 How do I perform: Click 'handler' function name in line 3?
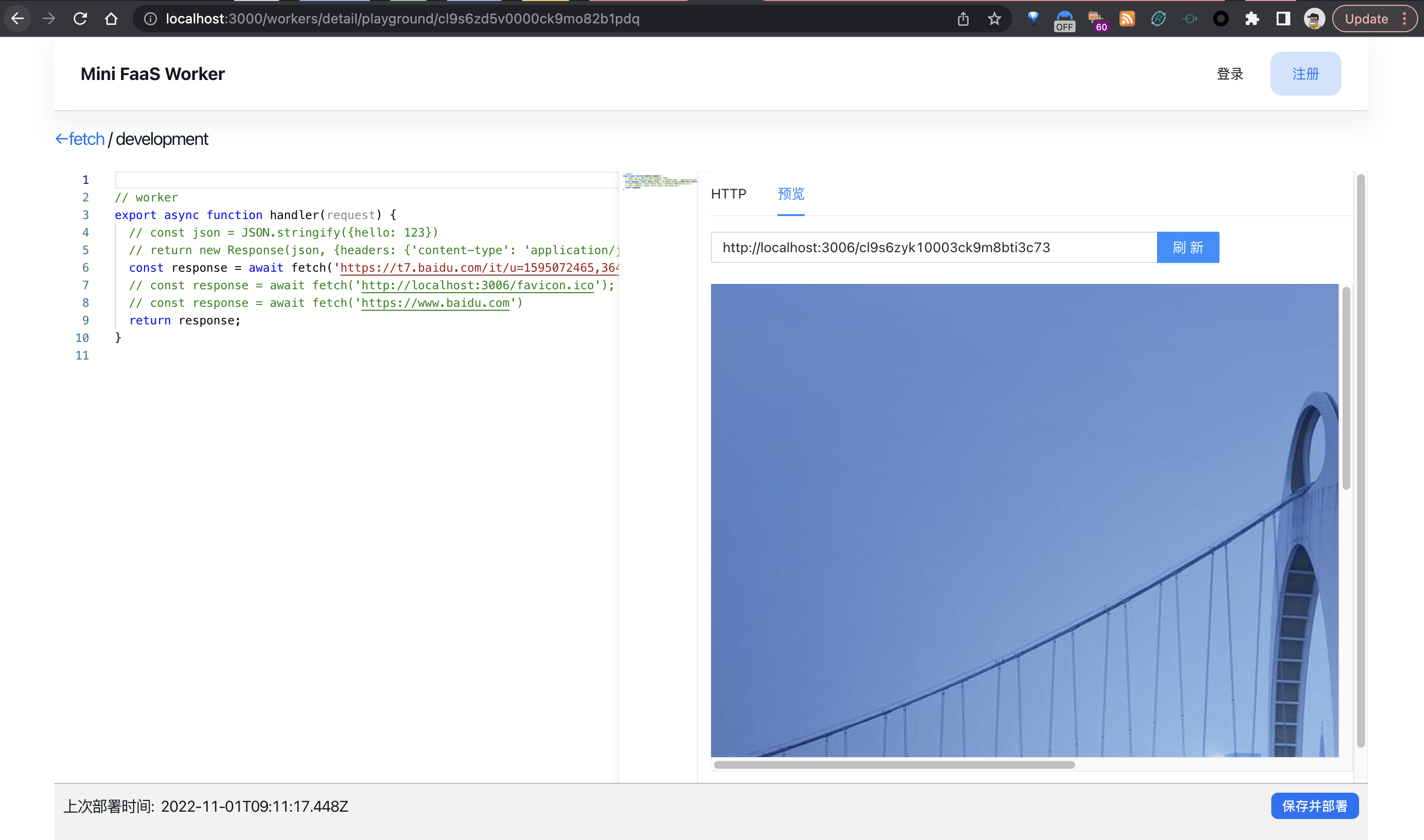[294, 215]
